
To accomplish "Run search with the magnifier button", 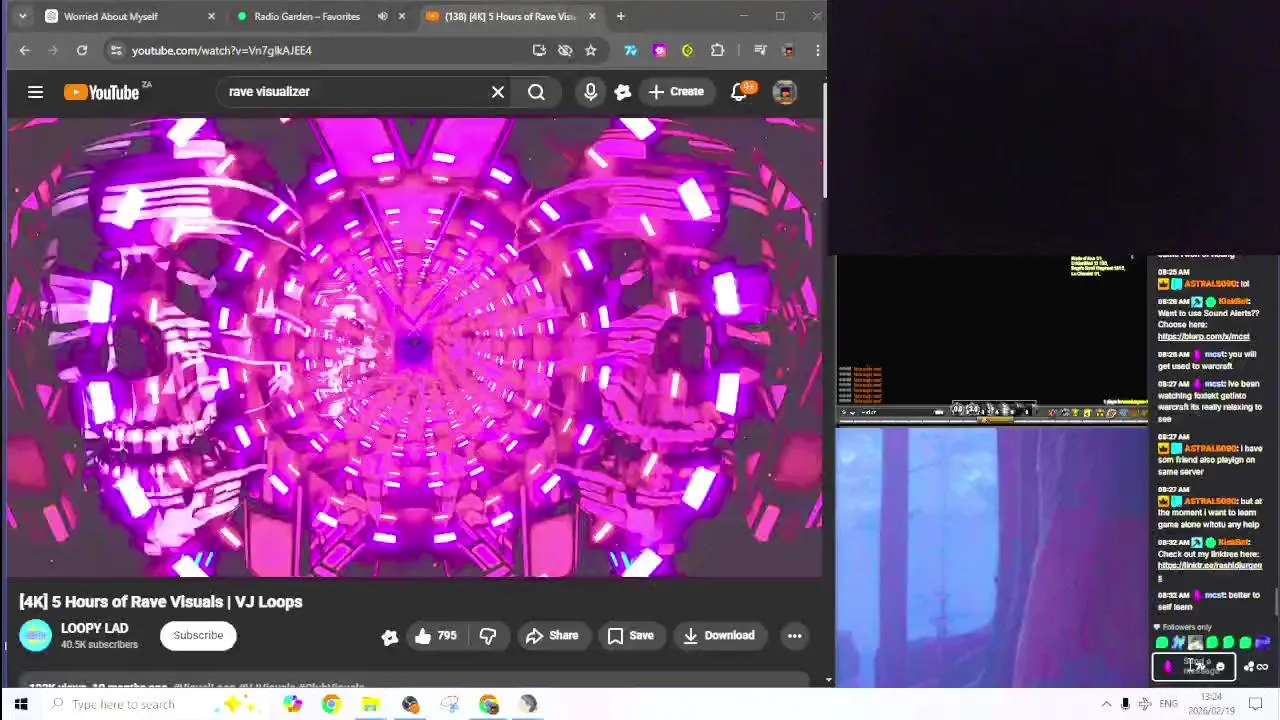I will [537, 92].
